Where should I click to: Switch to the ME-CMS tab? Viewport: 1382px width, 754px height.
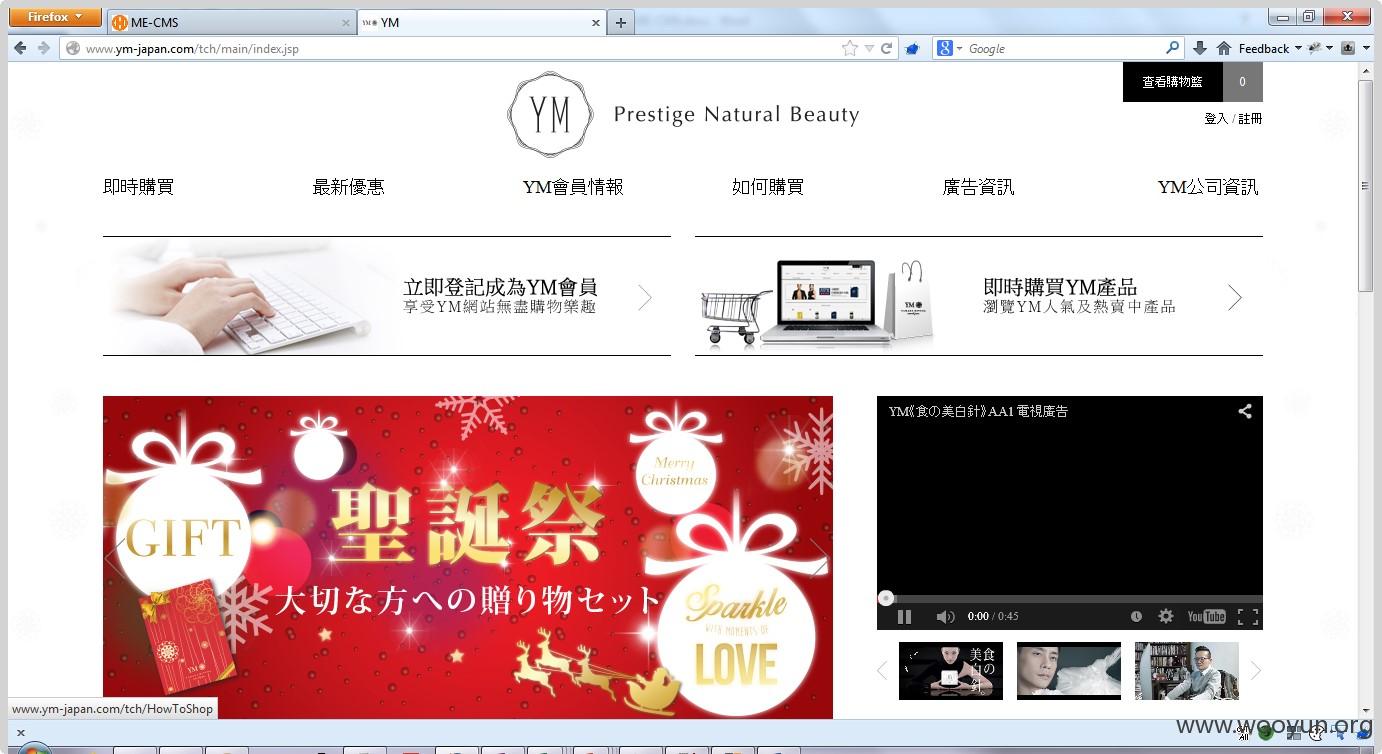[x=231, y=22]
